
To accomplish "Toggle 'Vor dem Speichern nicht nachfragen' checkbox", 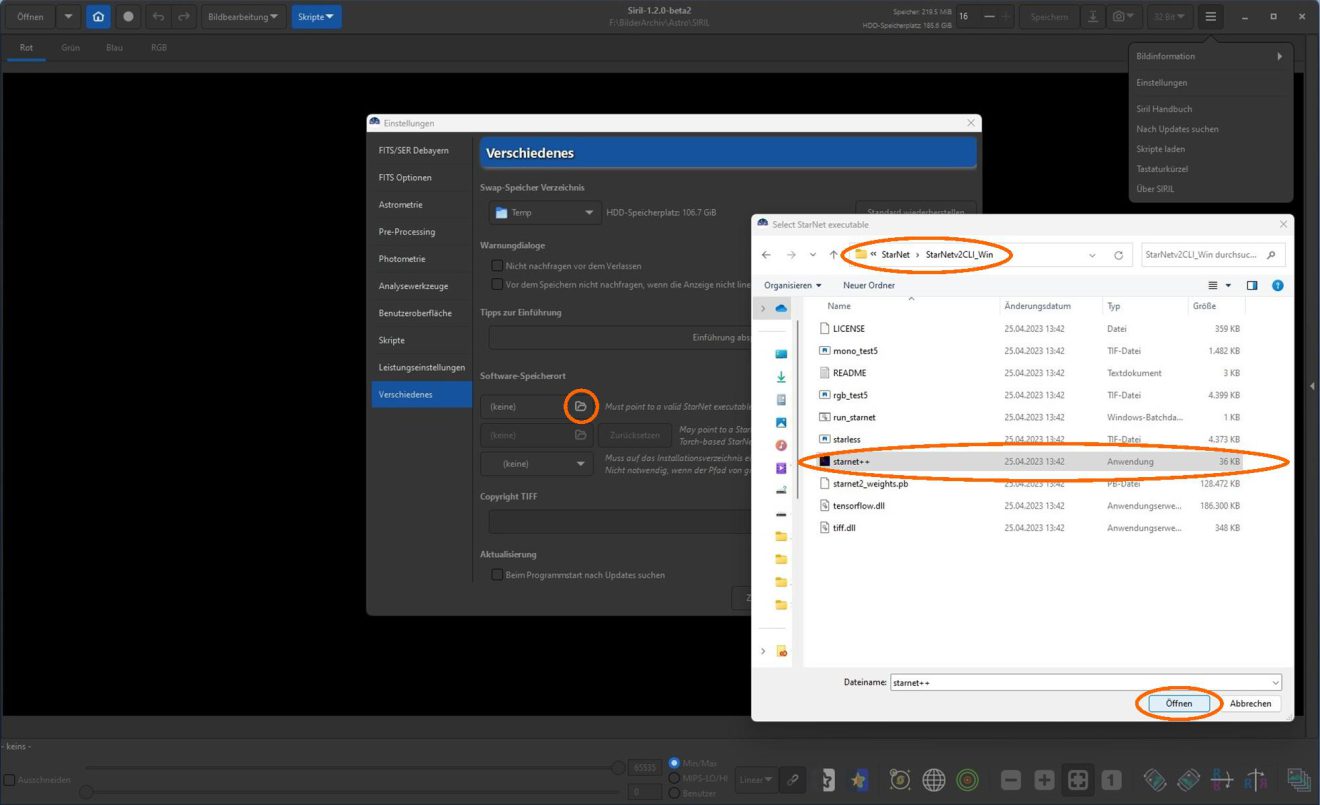I will coord(497,285).
